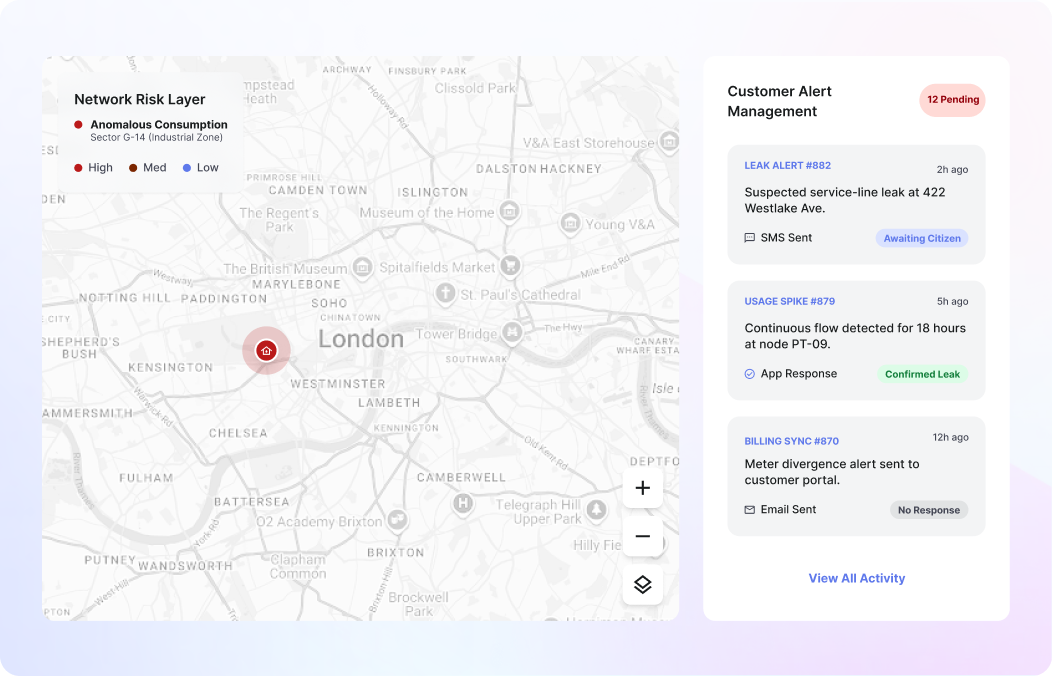Open the Billing Sync #870 heading
The image size is (1052, 676).
click(791, 441)
